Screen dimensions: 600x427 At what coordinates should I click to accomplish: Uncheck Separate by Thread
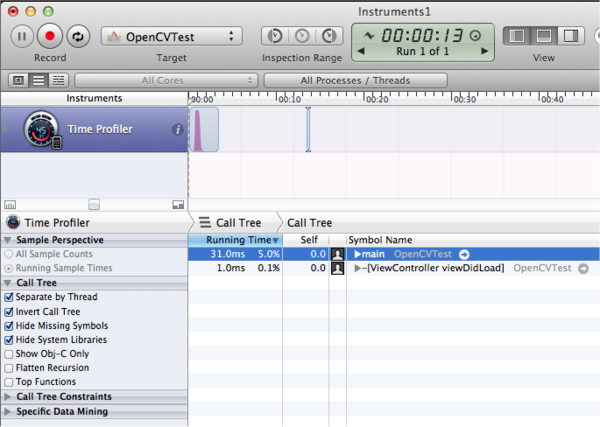tap(9, 297)
